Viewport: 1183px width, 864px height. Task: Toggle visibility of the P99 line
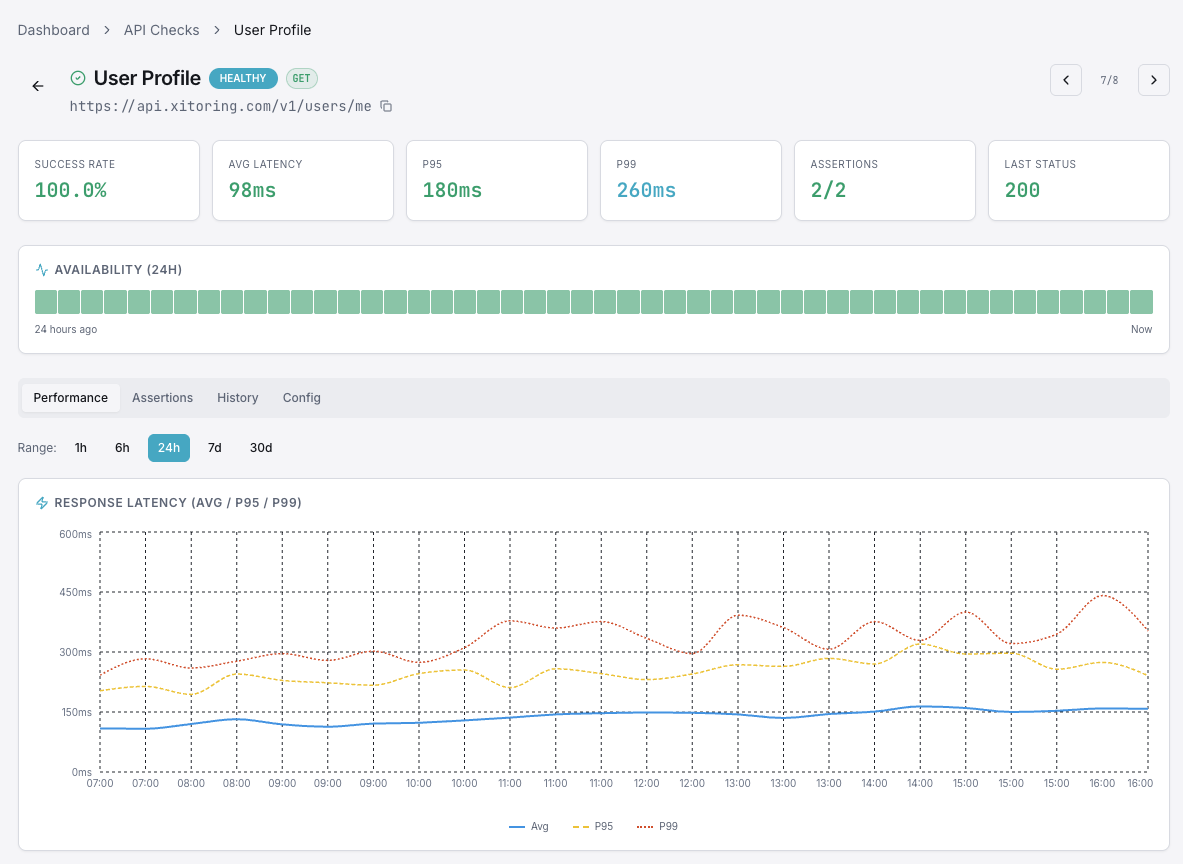point(656,826)
